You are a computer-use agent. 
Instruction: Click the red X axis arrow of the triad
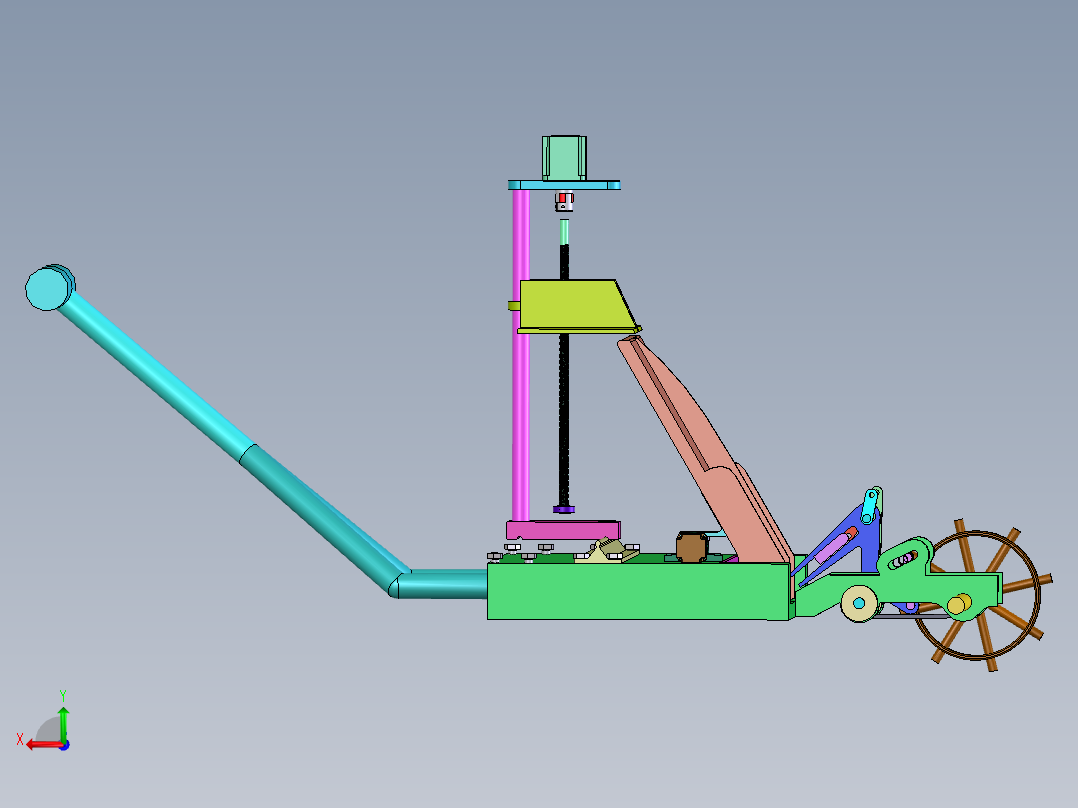click(43, 745)
